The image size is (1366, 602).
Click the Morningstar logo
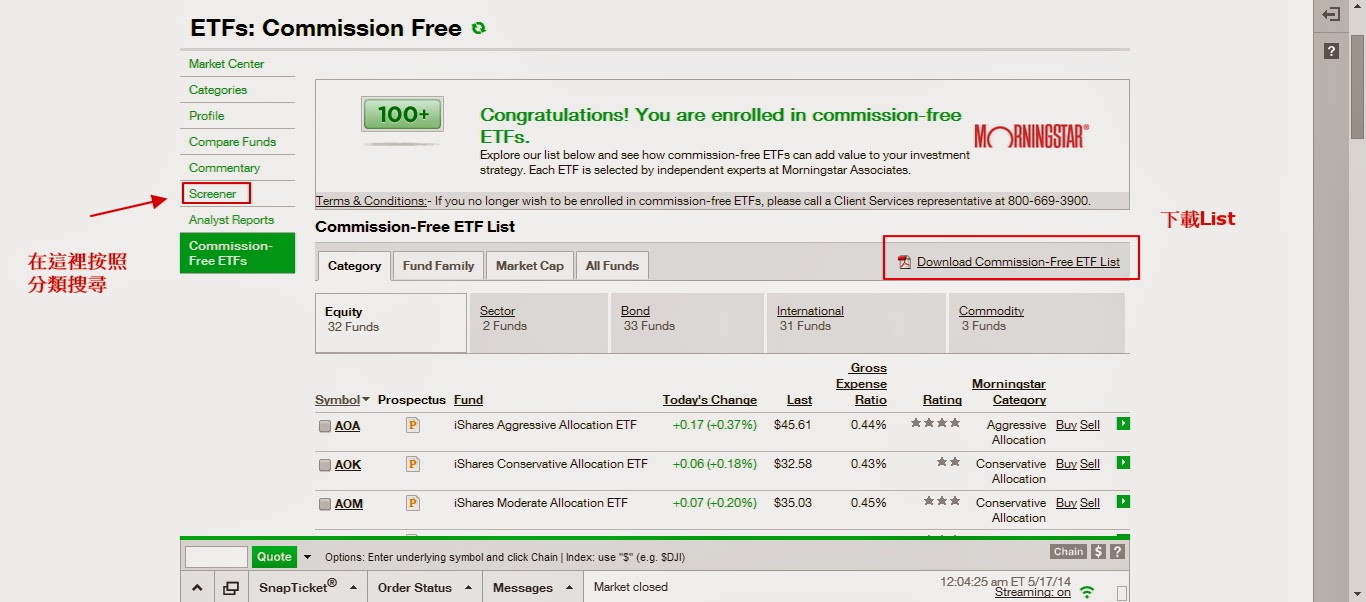1031,136
